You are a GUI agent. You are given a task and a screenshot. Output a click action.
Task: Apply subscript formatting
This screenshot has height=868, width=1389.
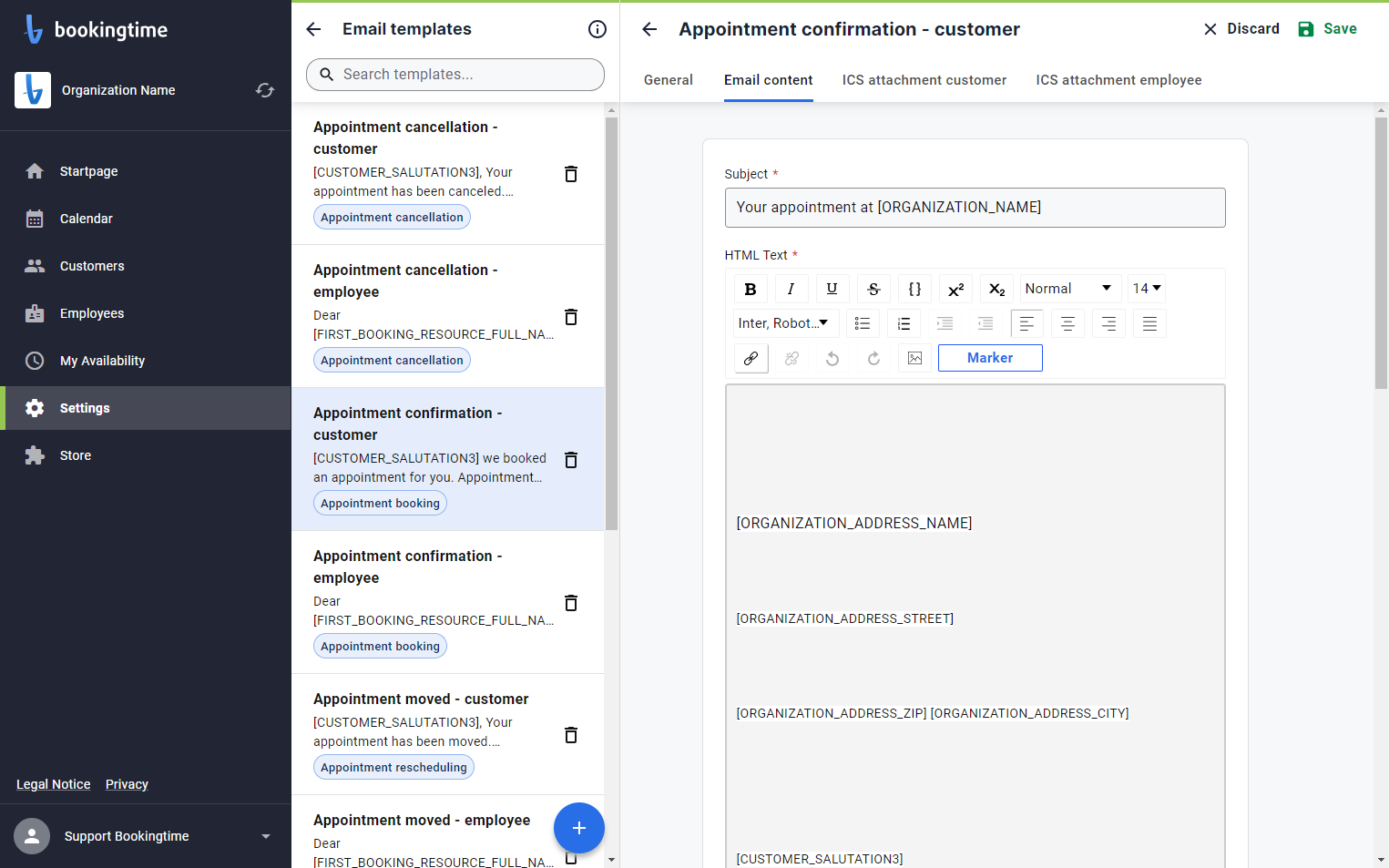[996, 289]
